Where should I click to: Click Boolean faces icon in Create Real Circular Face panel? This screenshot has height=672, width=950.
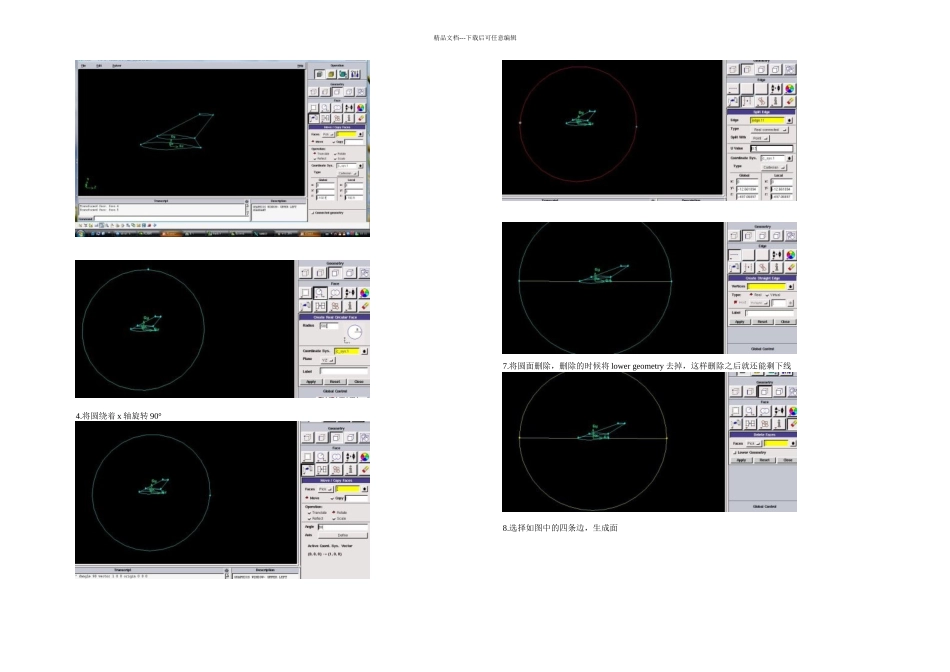(335, 293)
